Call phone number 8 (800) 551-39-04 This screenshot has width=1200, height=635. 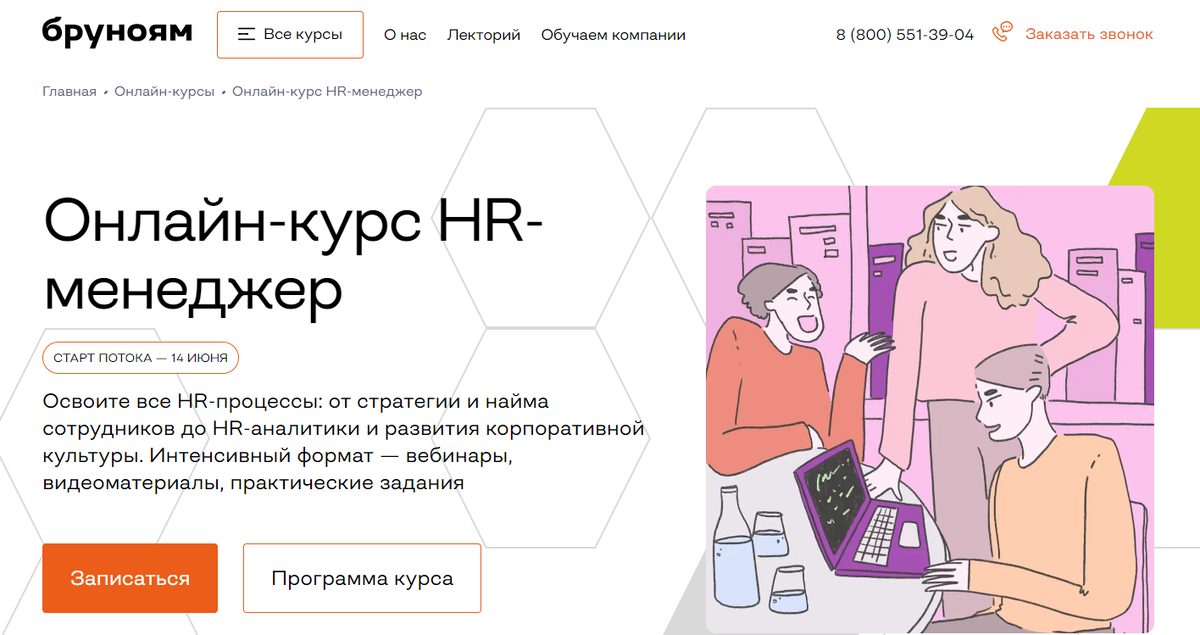pyautogui.click(x=905, y=34)
